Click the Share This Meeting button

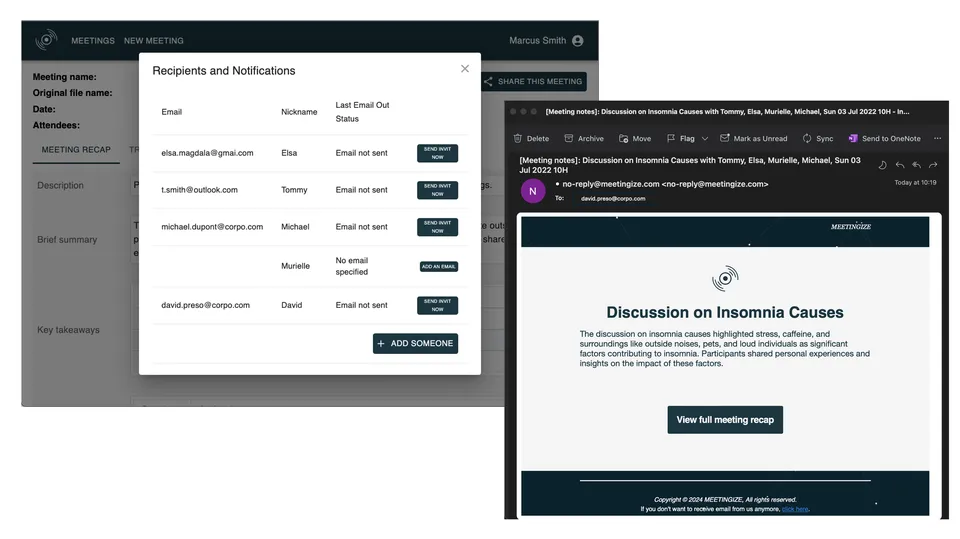(533, 81)
